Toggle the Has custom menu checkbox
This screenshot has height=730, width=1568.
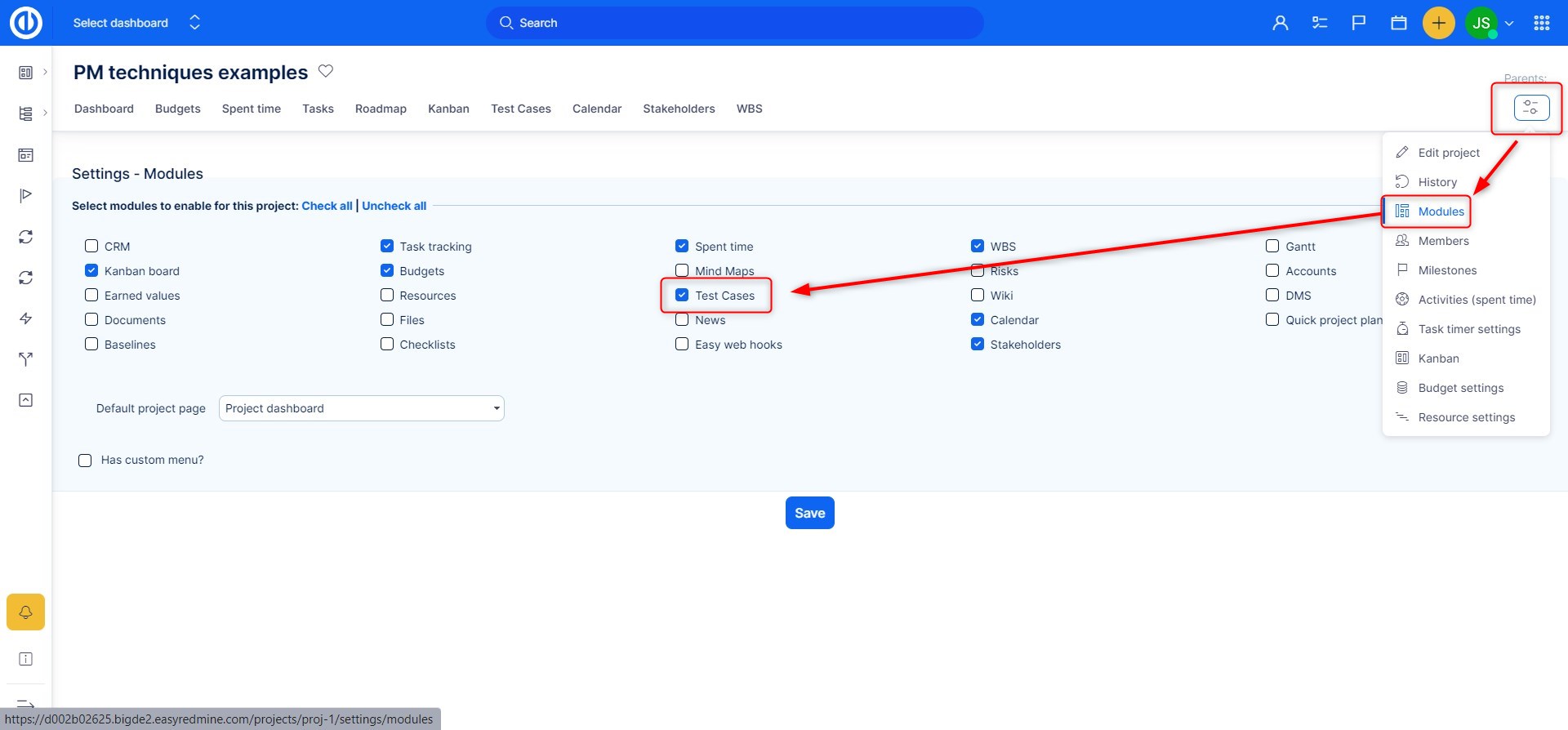point(85,461)
